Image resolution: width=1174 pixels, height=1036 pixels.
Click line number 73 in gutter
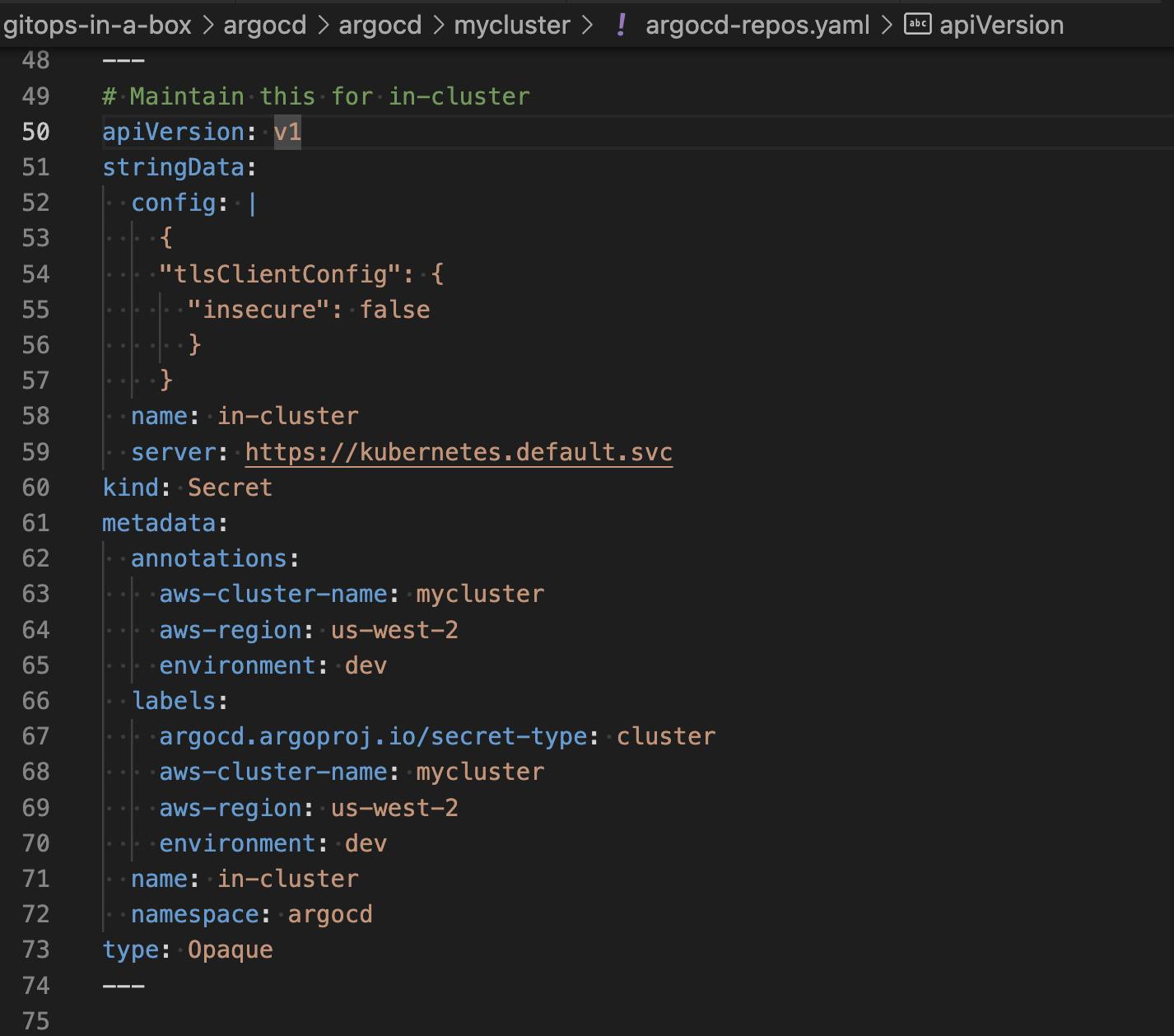[35, 950]
